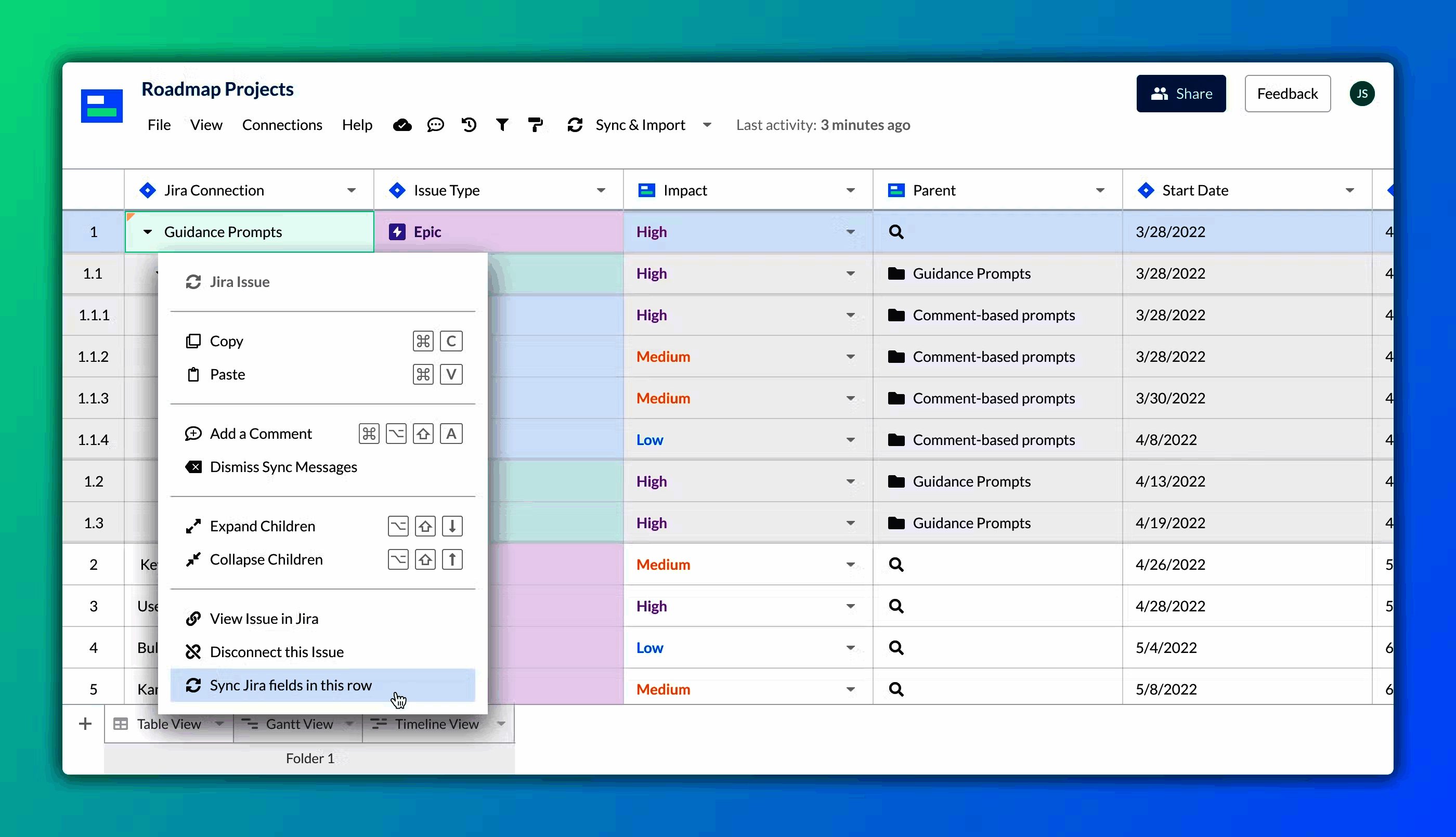Open the Jira Connection column dropdown arrow
This screenshot has height=837, width=1456.
coord(351,190)
